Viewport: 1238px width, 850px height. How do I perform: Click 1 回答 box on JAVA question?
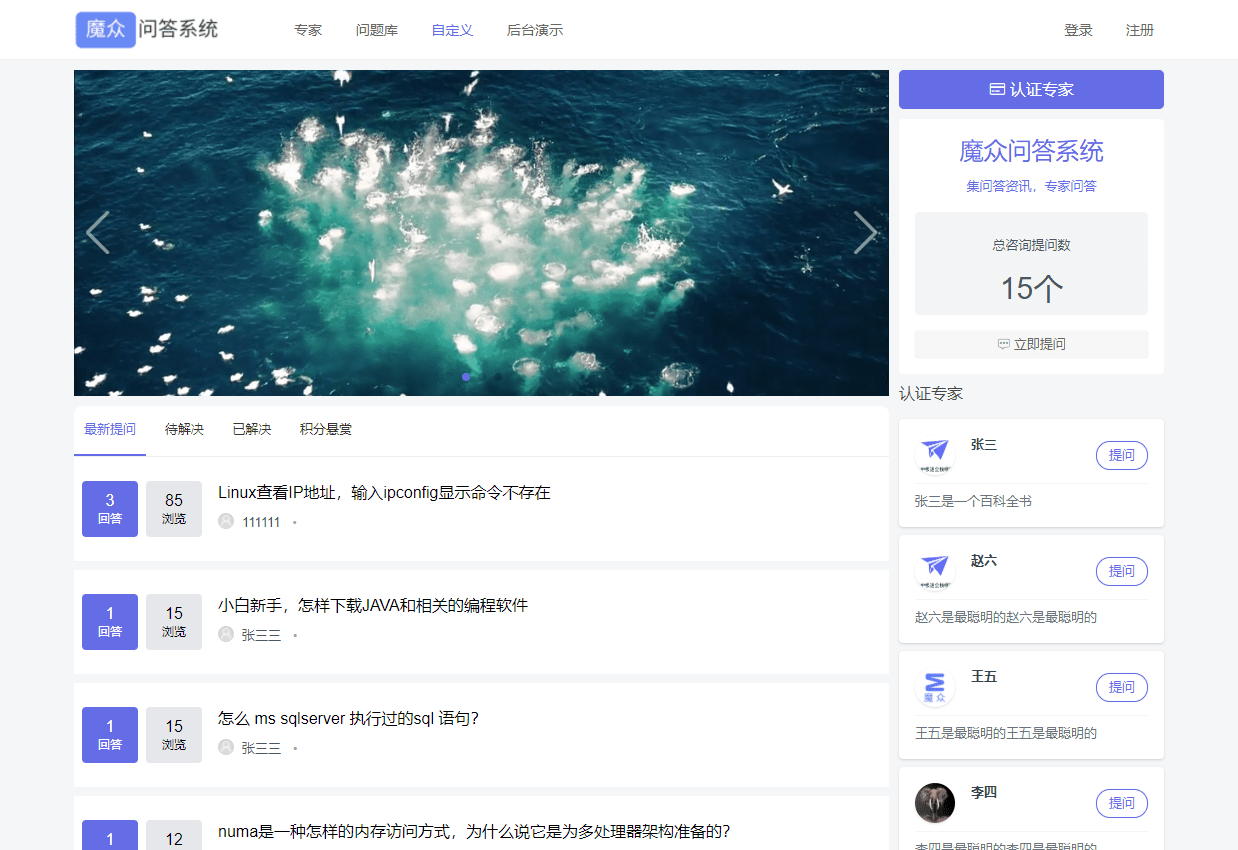tap(110, 622)
